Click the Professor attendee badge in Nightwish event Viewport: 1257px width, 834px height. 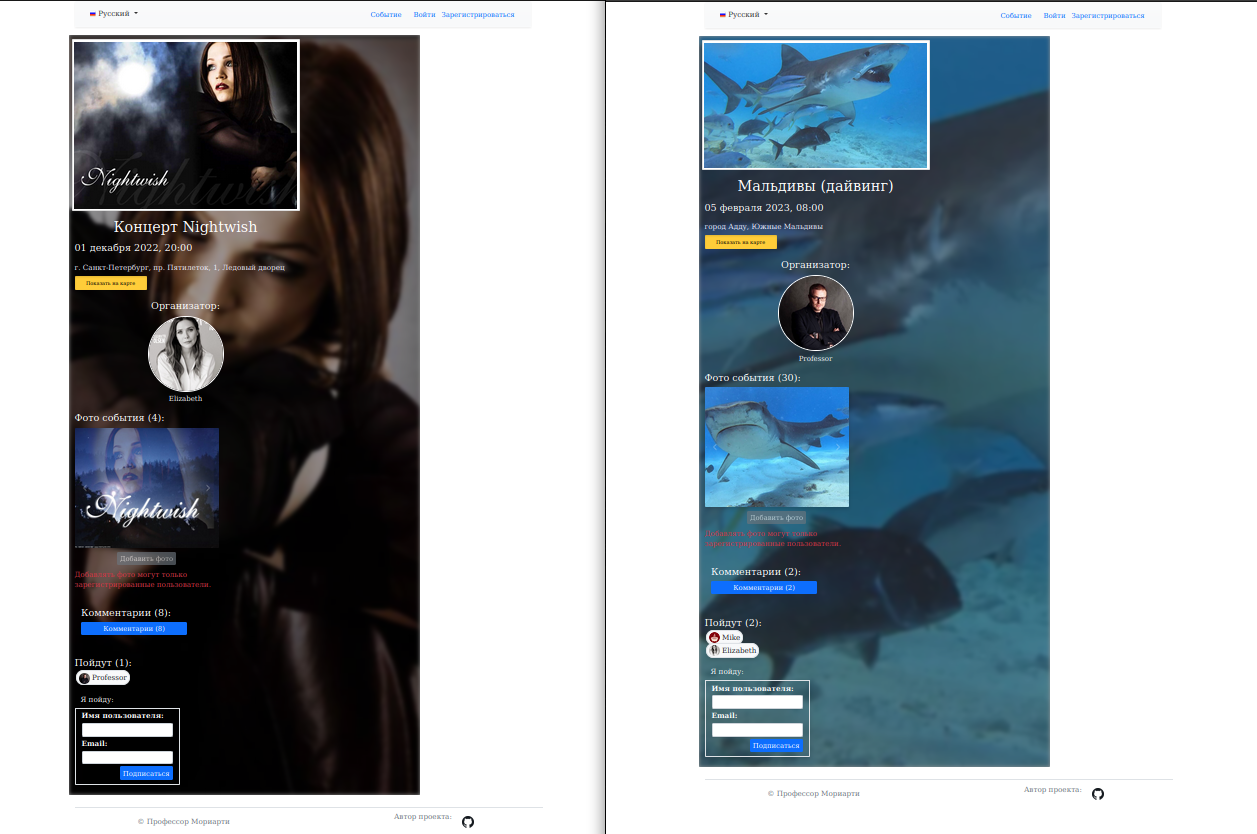103,678
